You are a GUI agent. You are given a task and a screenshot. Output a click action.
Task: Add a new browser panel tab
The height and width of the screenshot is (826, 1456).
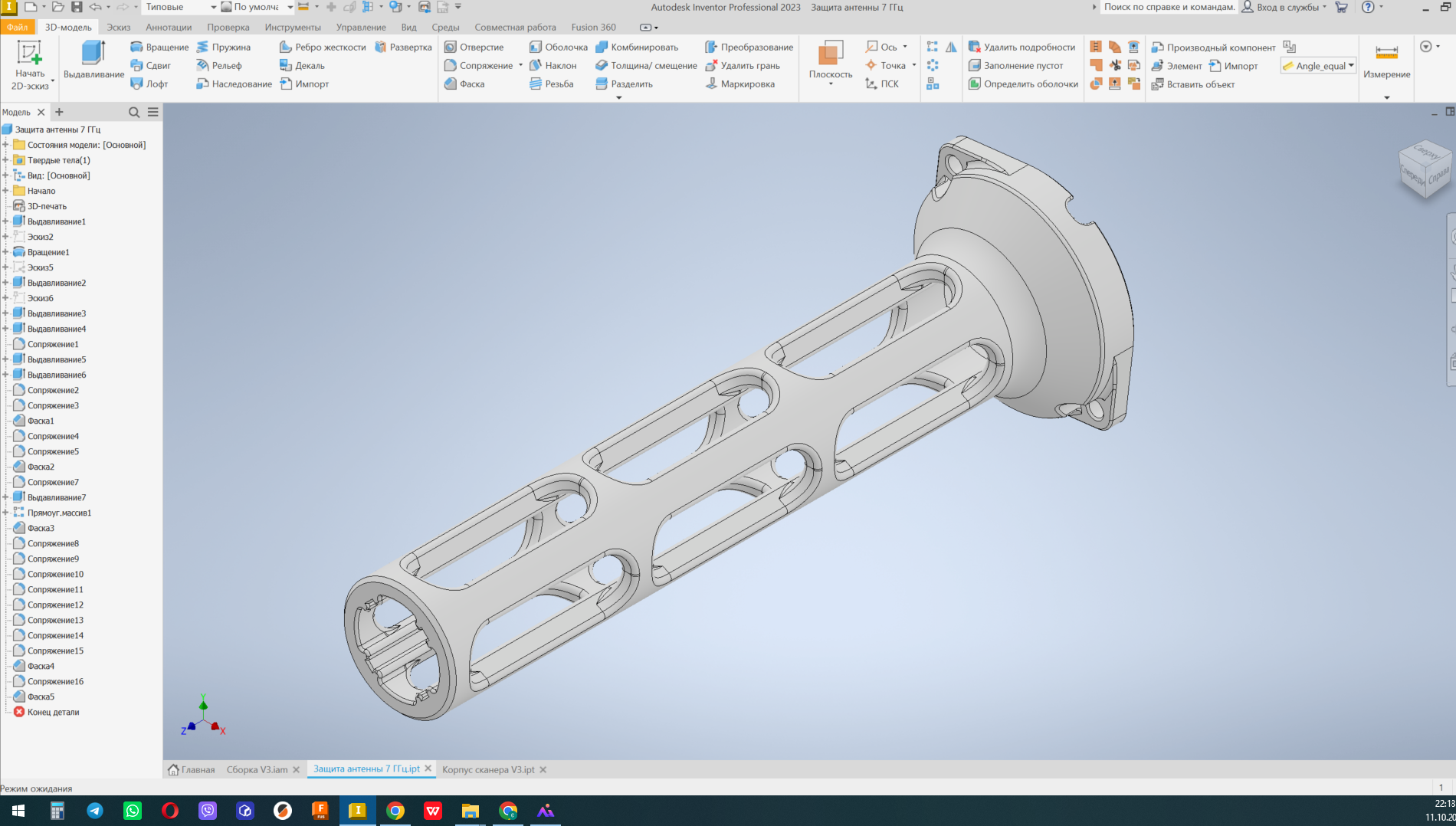pyautogui.click(x=59, y=112)
